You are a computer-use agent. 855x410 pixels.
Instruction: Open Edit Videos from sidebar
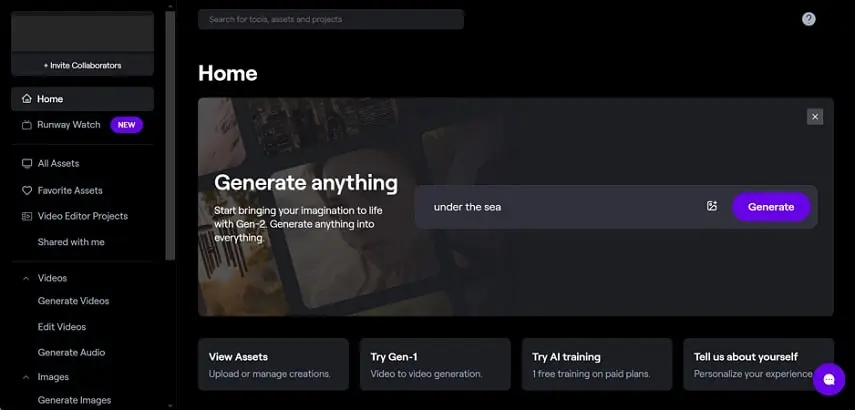62,327
